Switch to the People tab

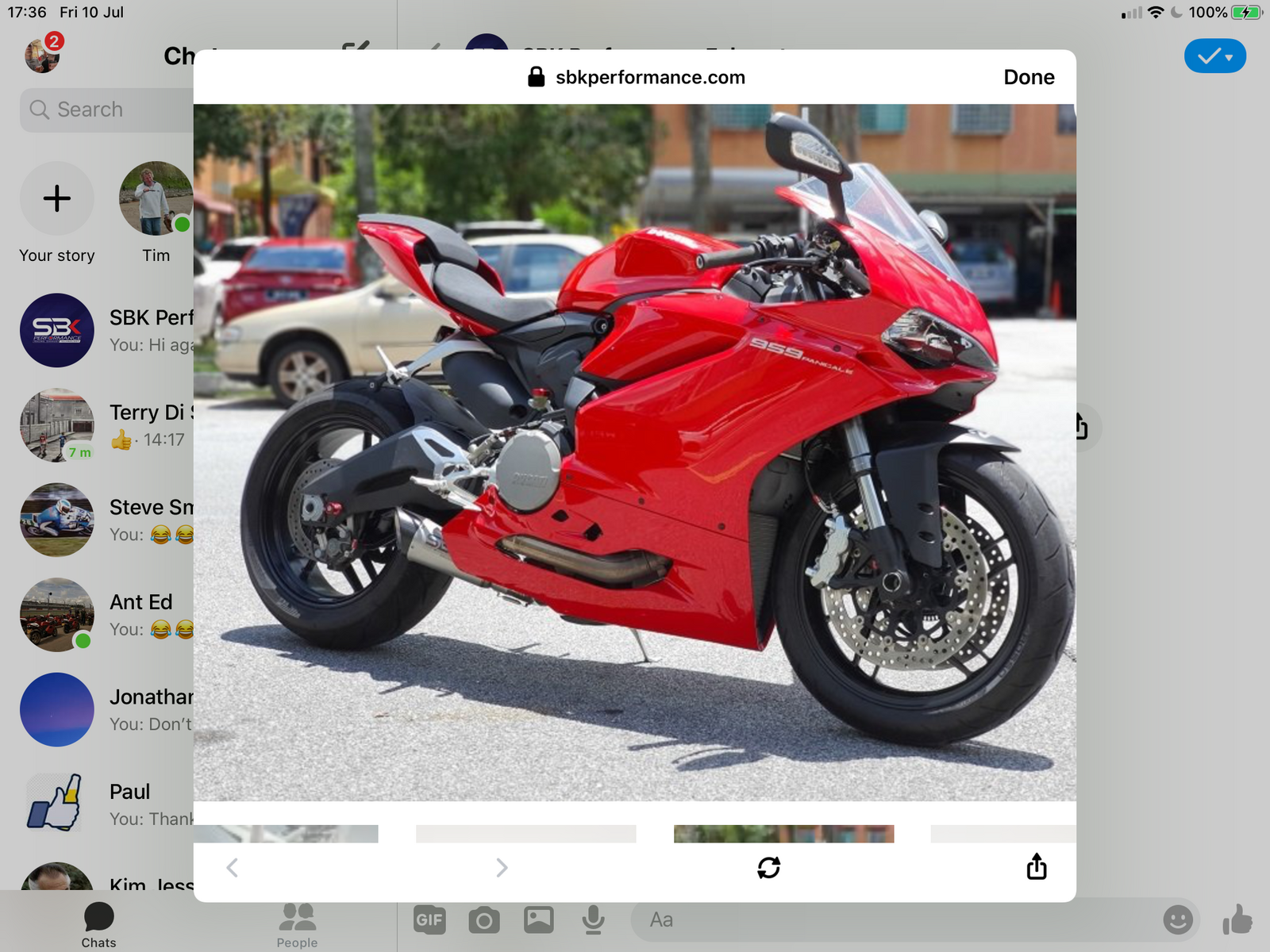(x=297, y=925)
